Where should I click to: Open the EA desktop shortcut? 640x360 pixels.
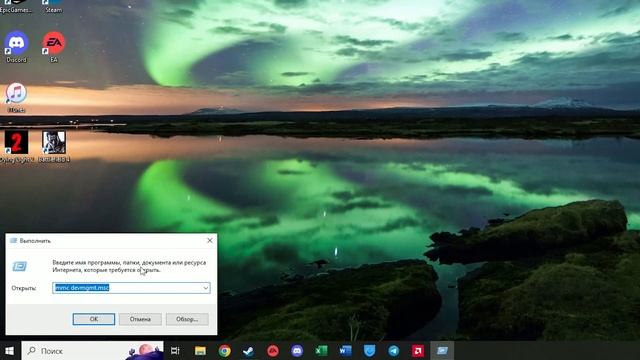click(54, 47)
